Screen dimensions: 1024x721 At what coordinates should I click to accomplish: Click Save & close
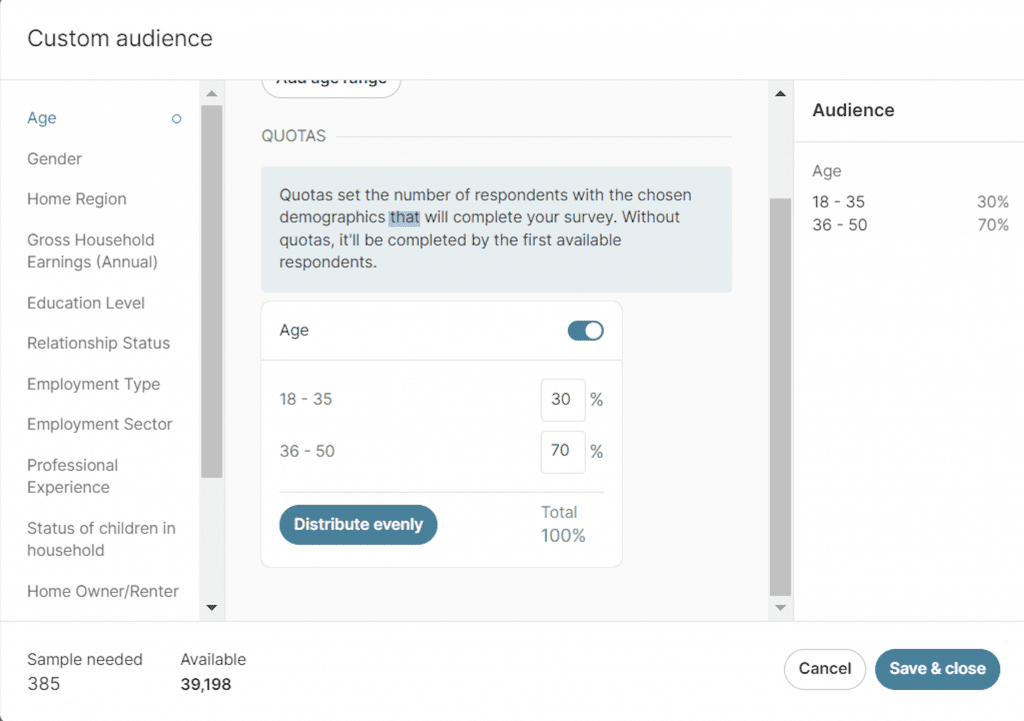coord(937,669)
